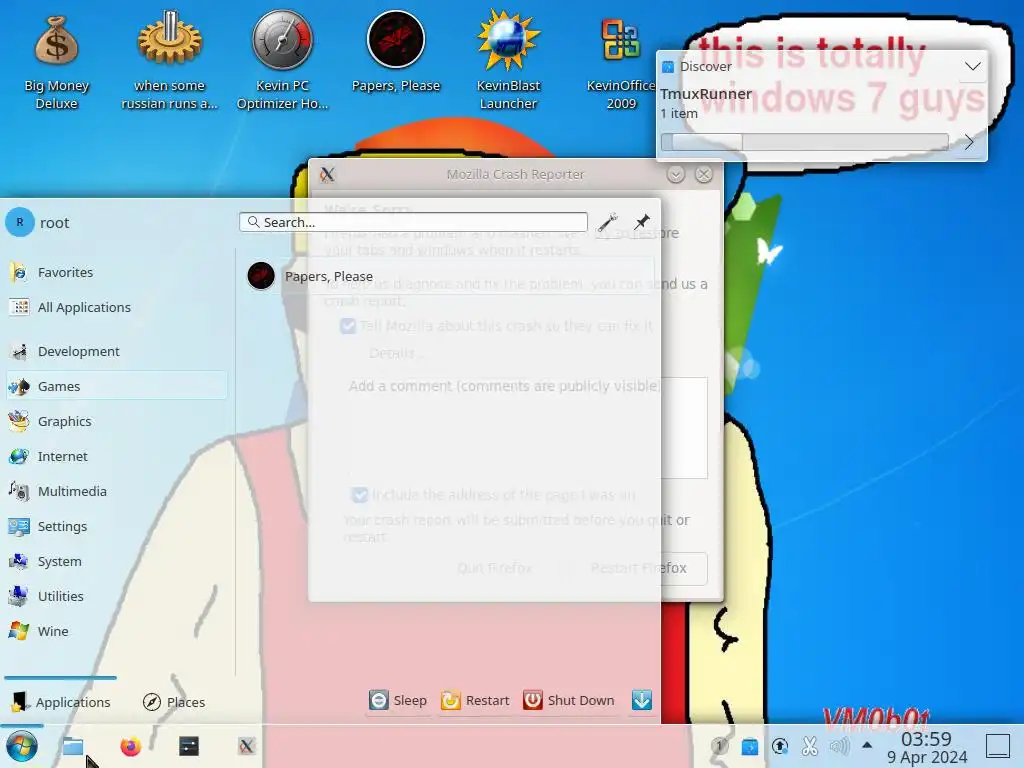Open the Graphics category
This screenshot has height=768, width=1024.
(x=118, y=421)
